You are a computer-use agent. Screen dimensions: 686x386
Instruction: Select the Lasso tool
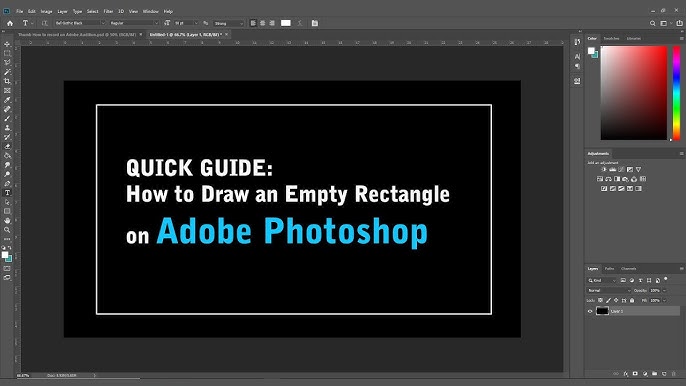tap(7, 63)
